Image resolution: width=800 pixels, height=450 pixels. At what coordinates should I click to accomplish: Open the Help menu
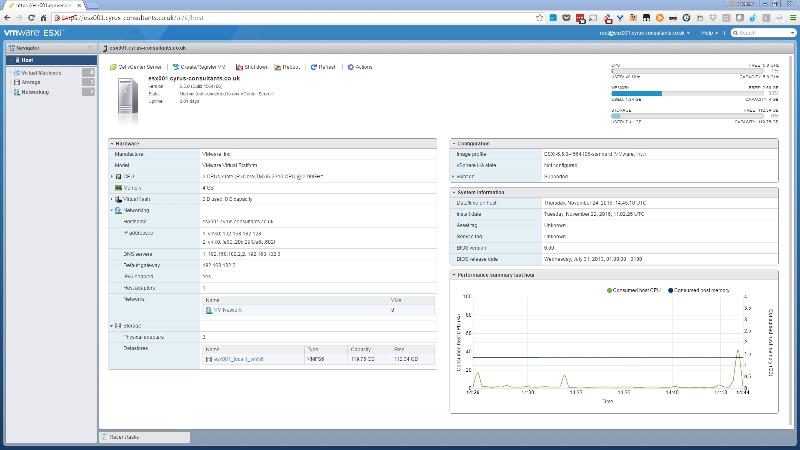[x=709, y=33]
